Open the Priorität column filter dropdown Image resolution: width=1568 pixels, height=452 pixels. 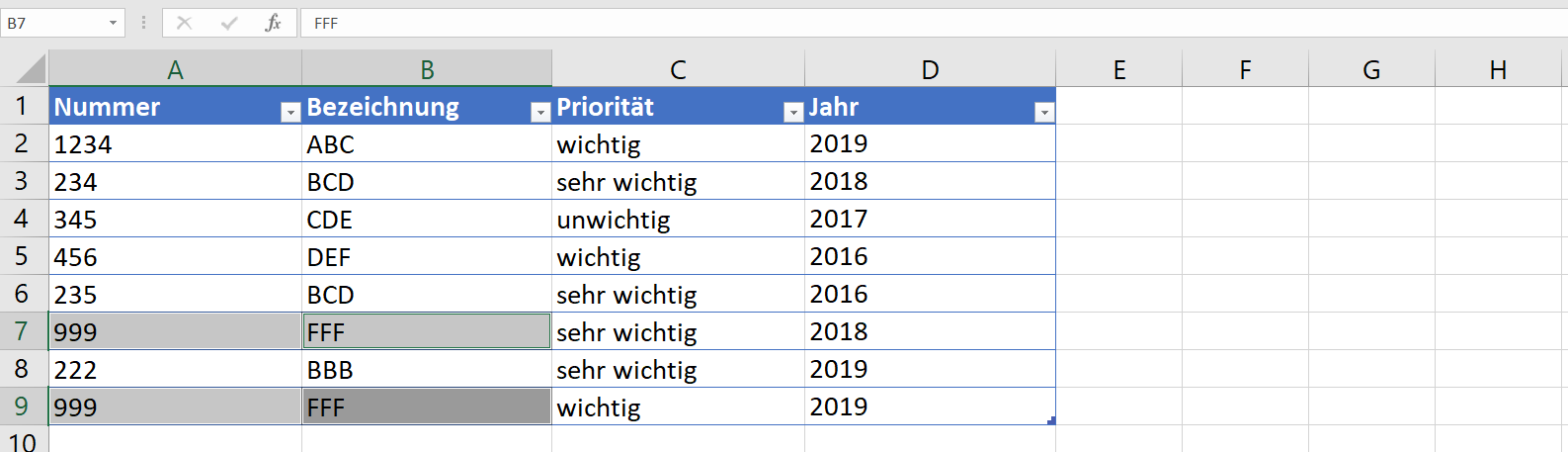pyautogui.click(x=793, y=113)
